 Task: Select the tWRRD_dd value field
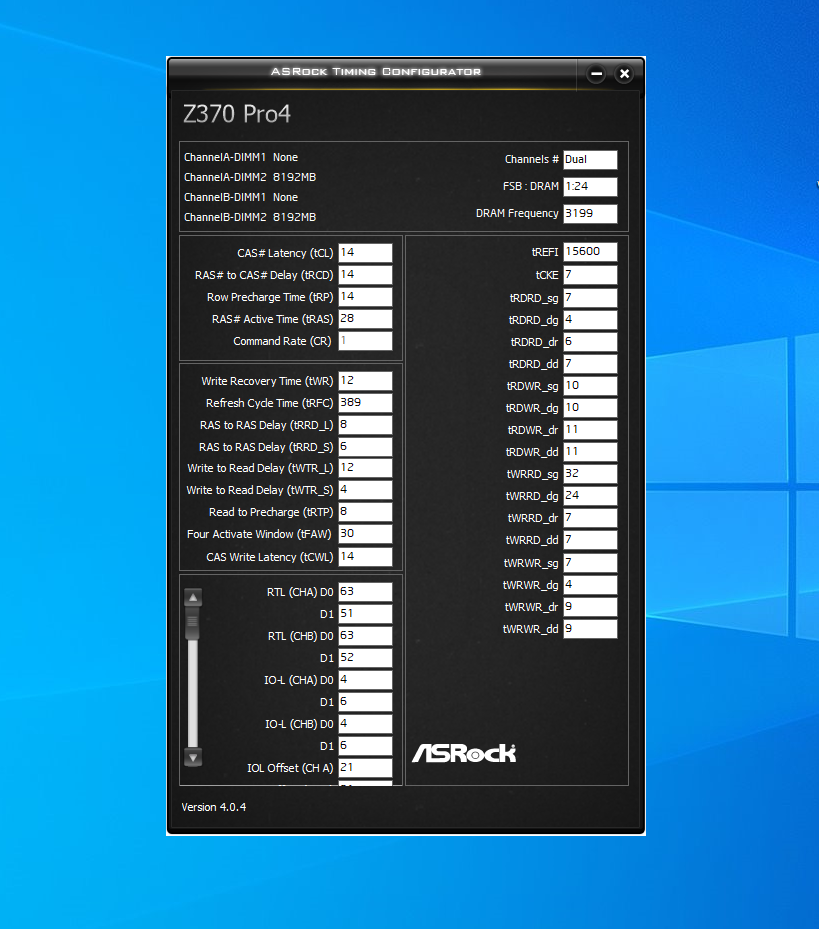(590, 539)
